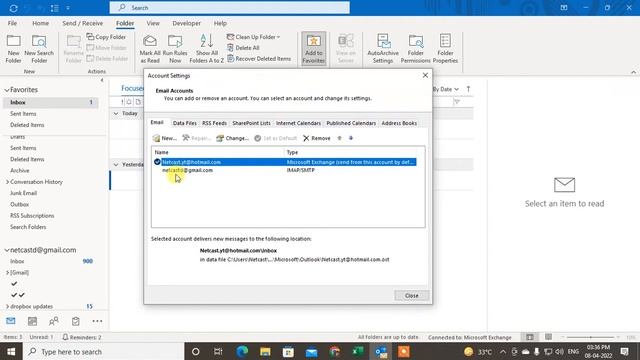Open Internet Calendars tab
Screen dimensions: 640x360
tap(298, 123)
